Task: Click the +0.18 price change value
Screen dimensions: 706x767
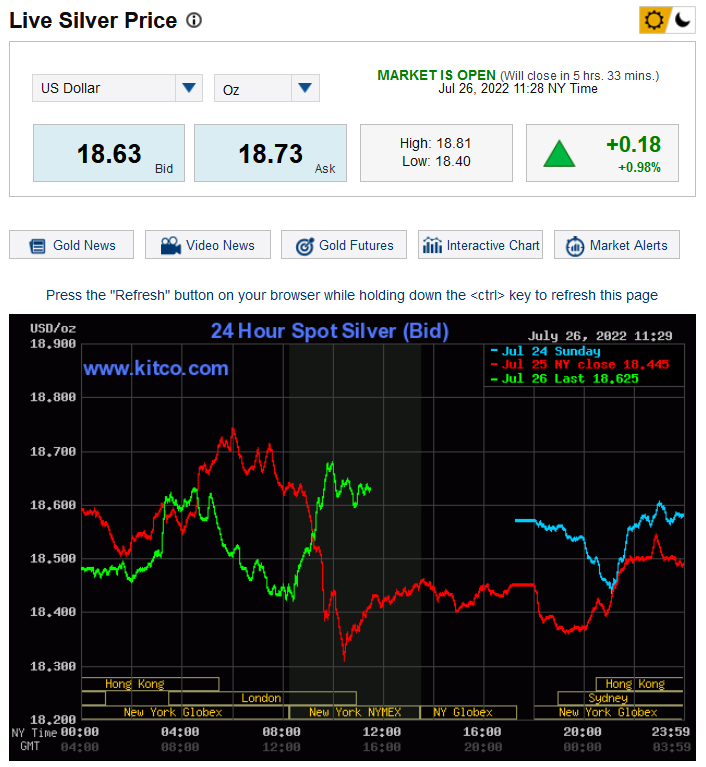Action: (x=633, y=145)
